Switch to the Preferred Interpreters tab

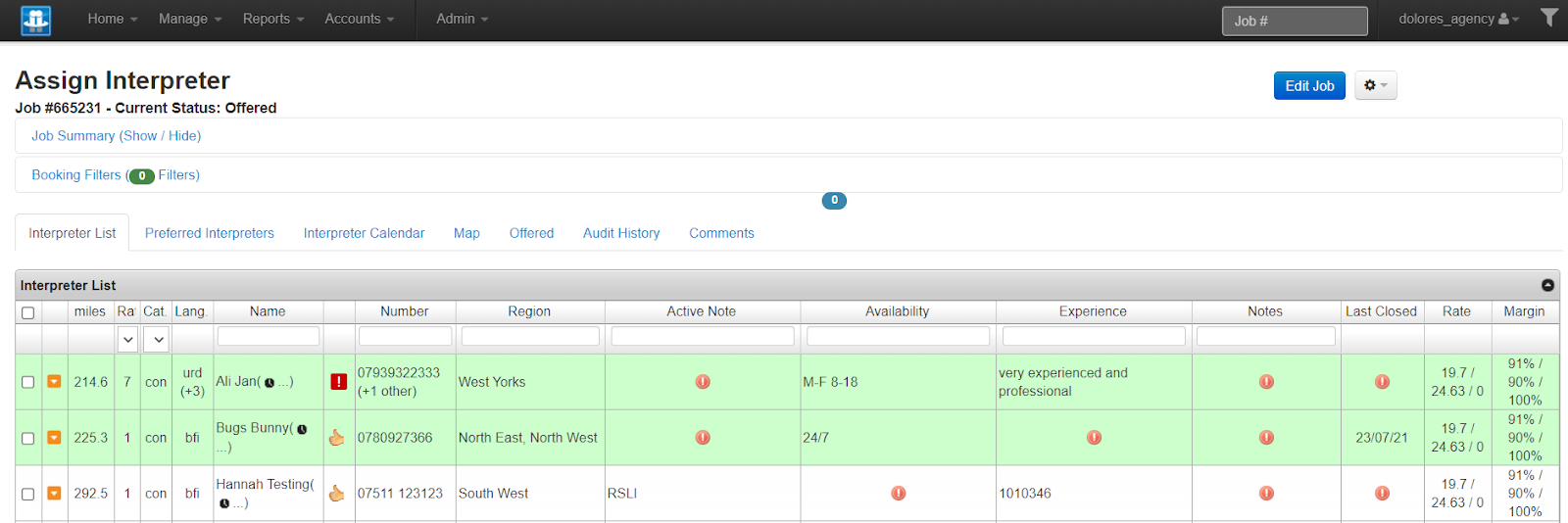[x=210, y=233]
